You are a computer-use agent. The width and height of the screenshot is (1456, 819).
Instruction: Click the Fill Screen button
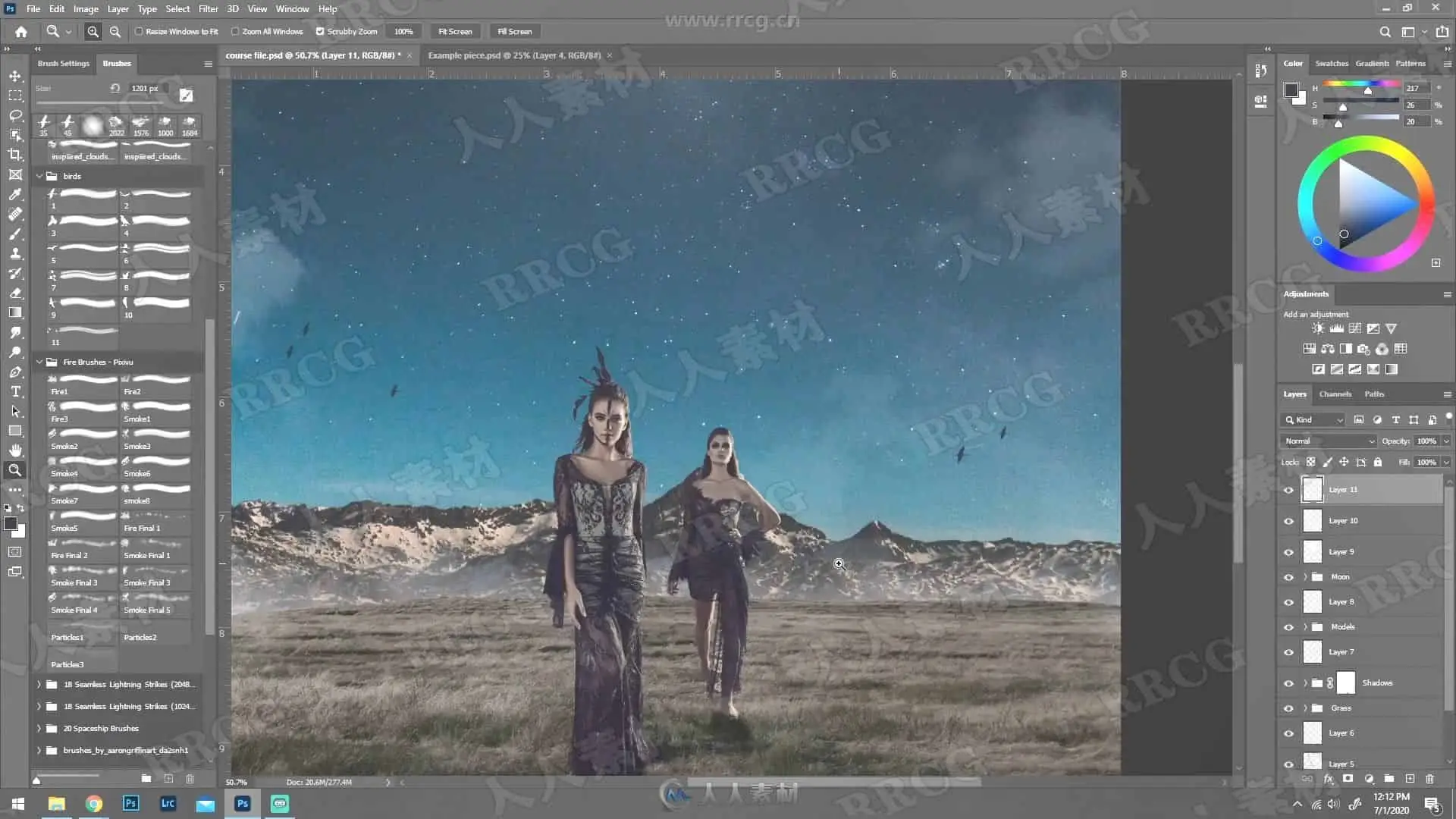(x=514, y=32)
